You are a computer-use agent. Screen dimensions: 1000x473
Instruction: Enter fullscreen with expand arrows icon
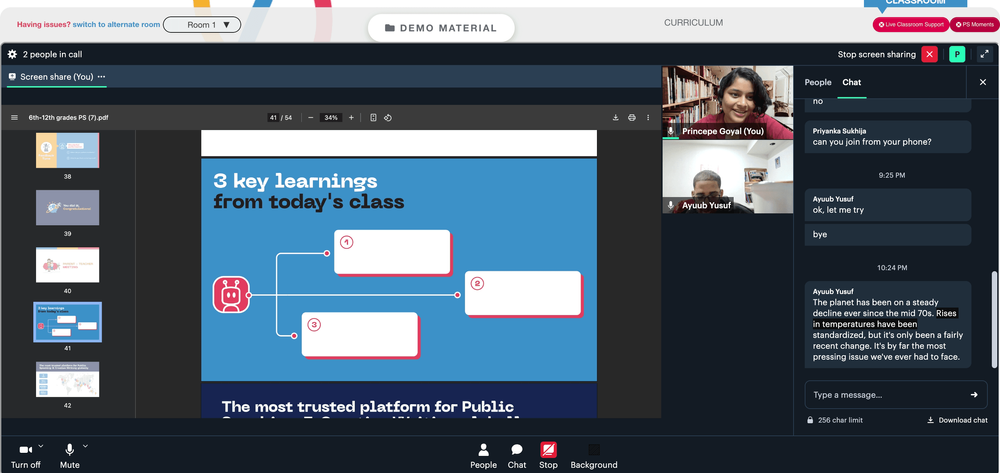point(985,54)
